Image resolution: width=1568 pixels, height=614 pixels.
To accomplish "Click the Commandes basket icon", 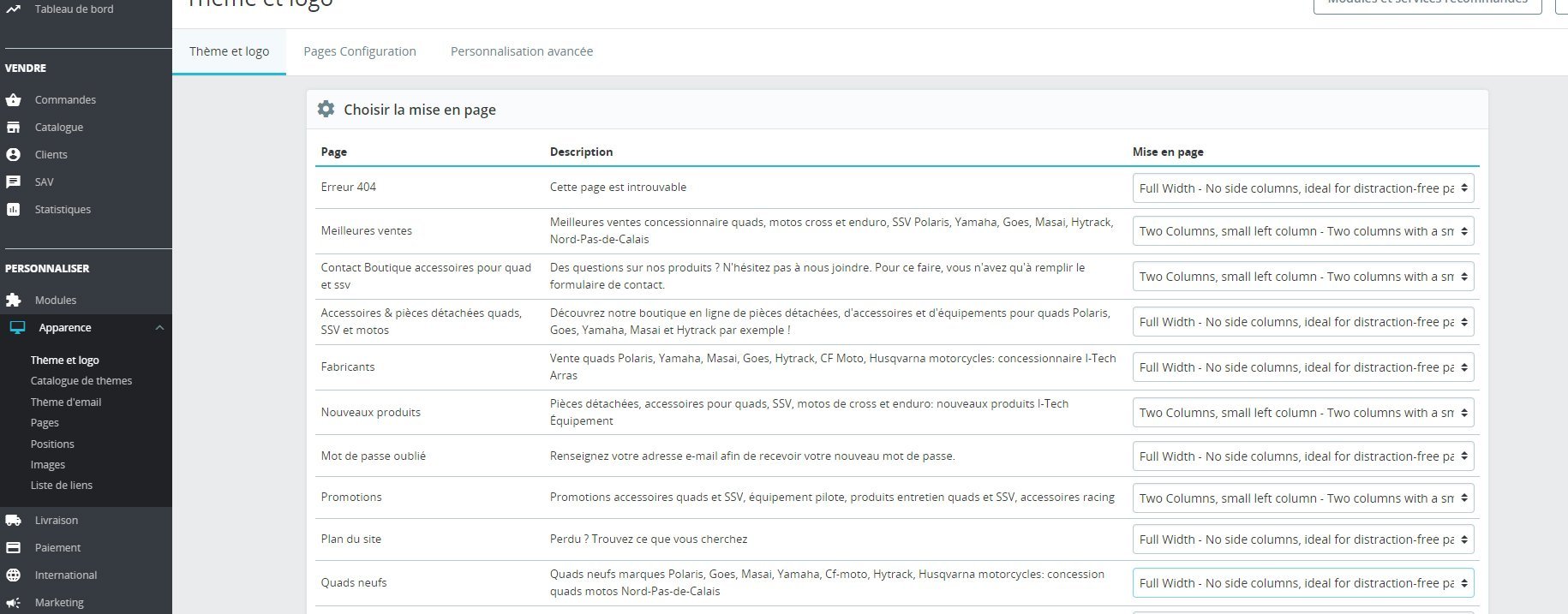I will [13, 100].
